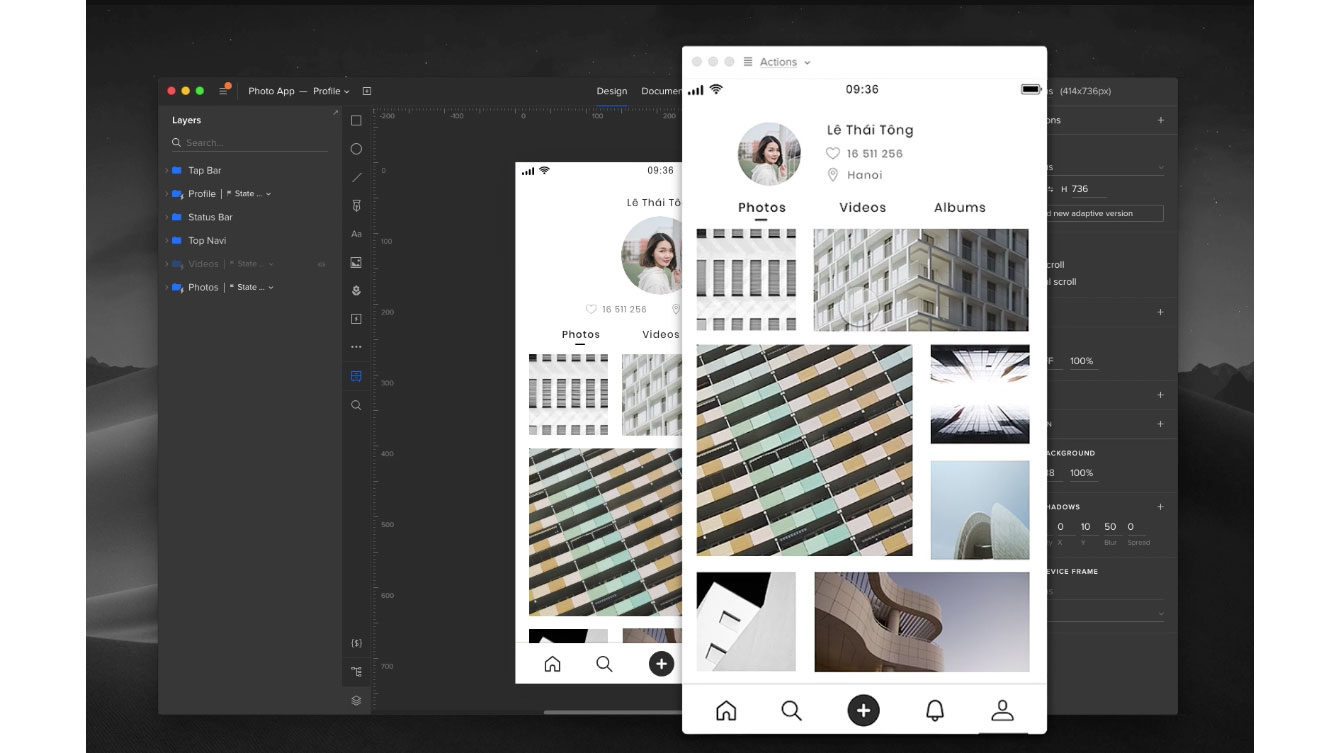This screenshot has width=1339, height=753.
Task: Expand the Tap Bar layer group
Action: [x=167, y=170]
